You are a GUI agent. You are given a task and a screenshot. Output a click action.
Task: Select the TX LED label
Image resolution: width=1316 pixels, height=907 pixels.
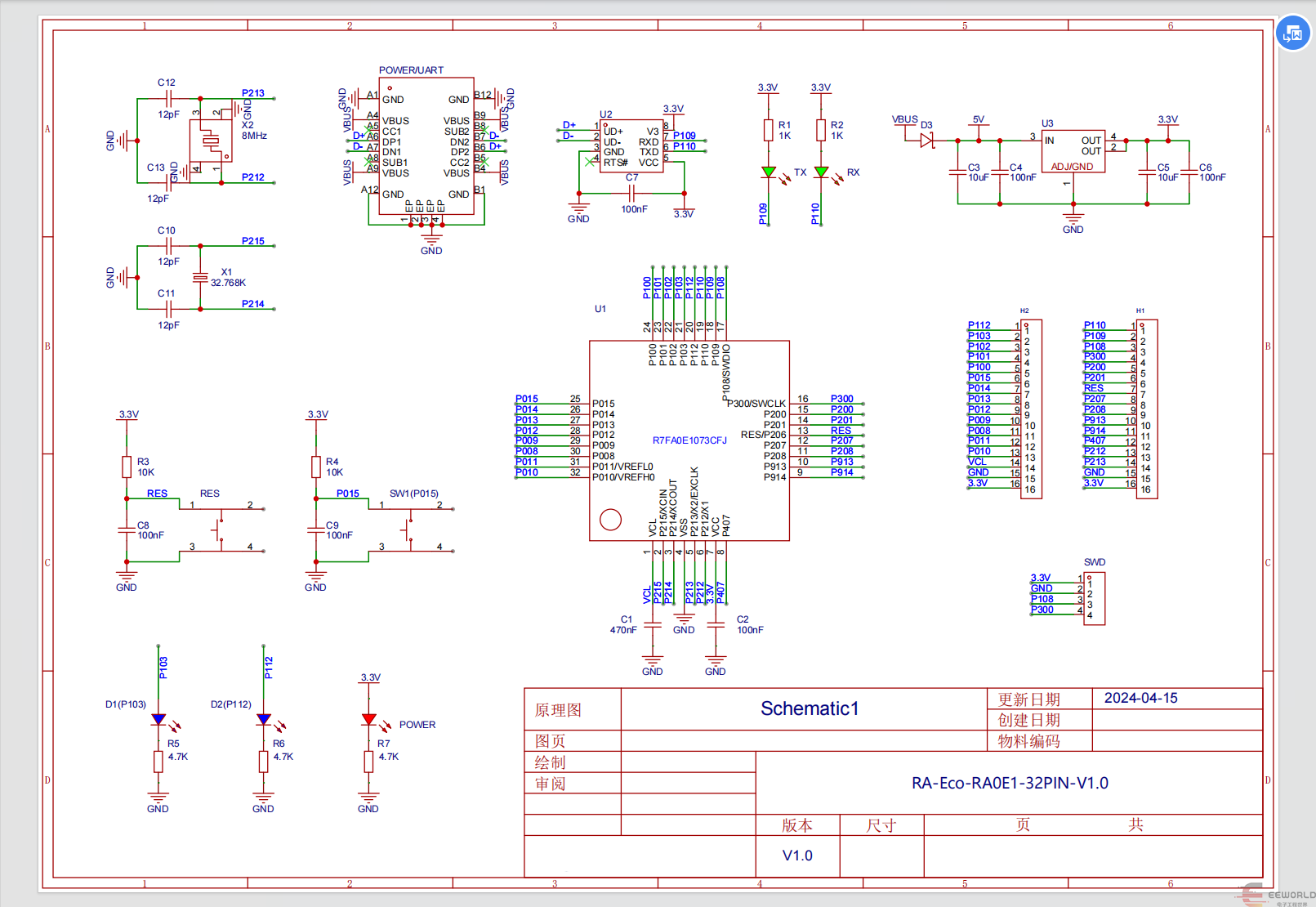tap(800, 172)
